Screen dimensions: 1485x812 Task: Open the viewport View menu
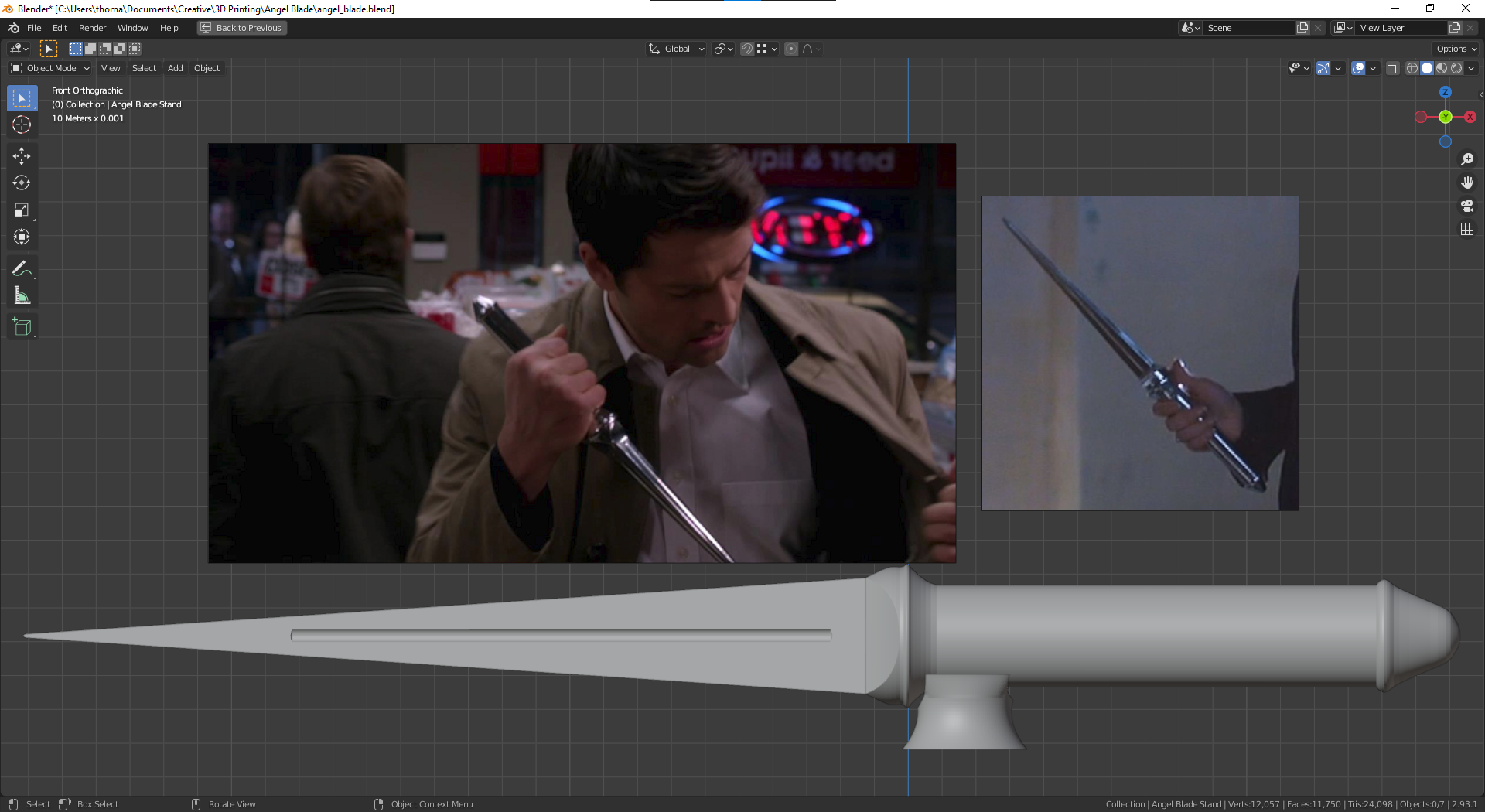111,68
